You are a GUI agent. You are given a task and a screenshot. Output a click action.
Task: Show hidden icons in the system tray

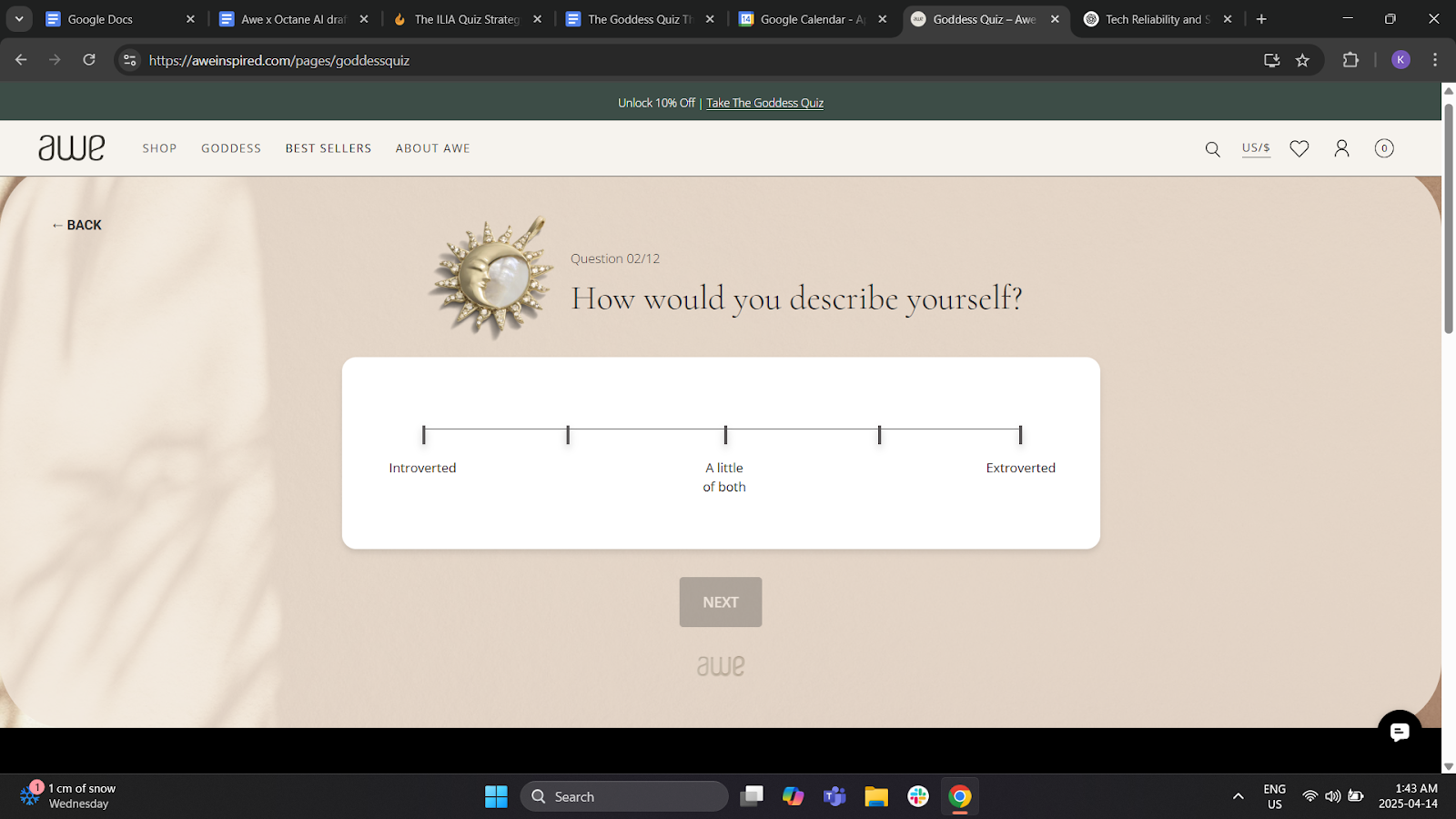point(1238,796)
